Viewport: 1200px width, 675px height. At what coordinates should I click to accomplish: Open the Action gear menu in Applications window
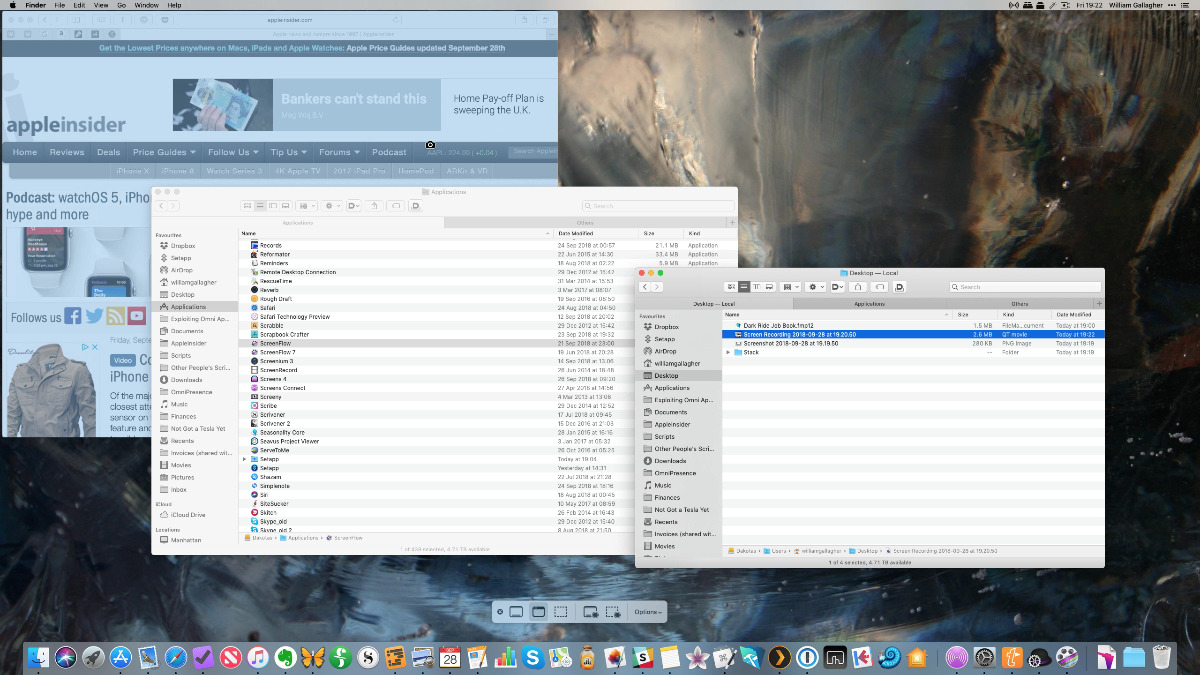coord(331,205)
